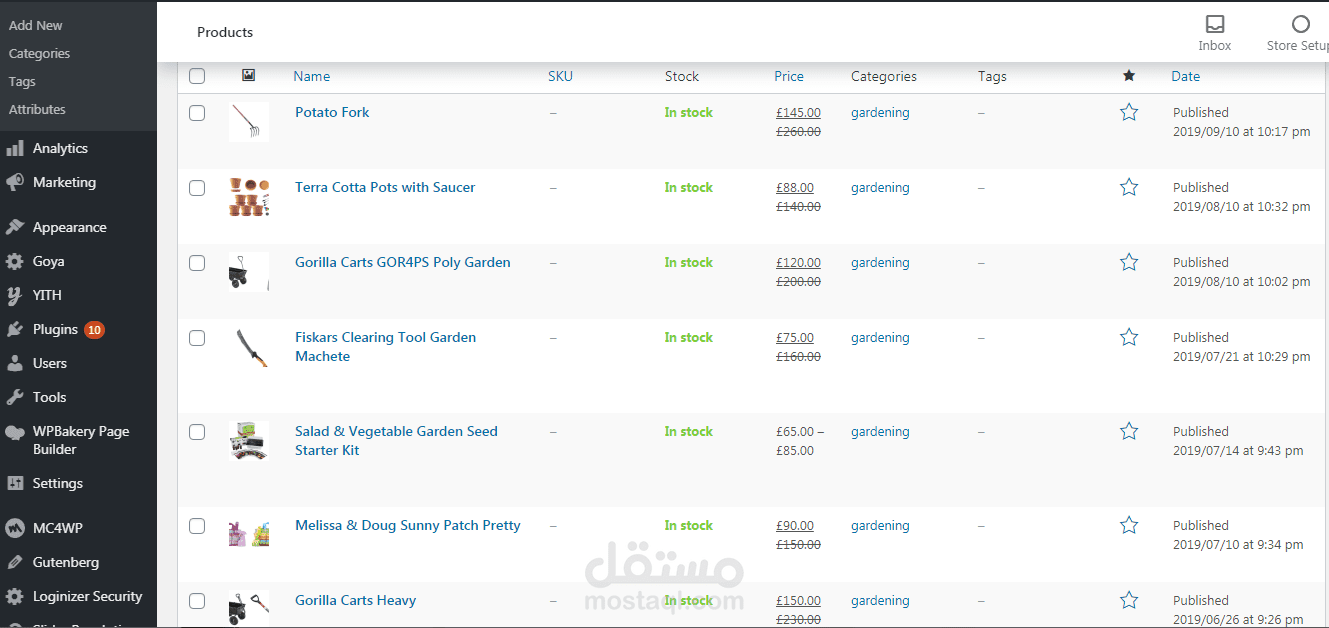Click the Tools wrench icon
This screenshot has height=628, width=1329.
click(15, 397)
